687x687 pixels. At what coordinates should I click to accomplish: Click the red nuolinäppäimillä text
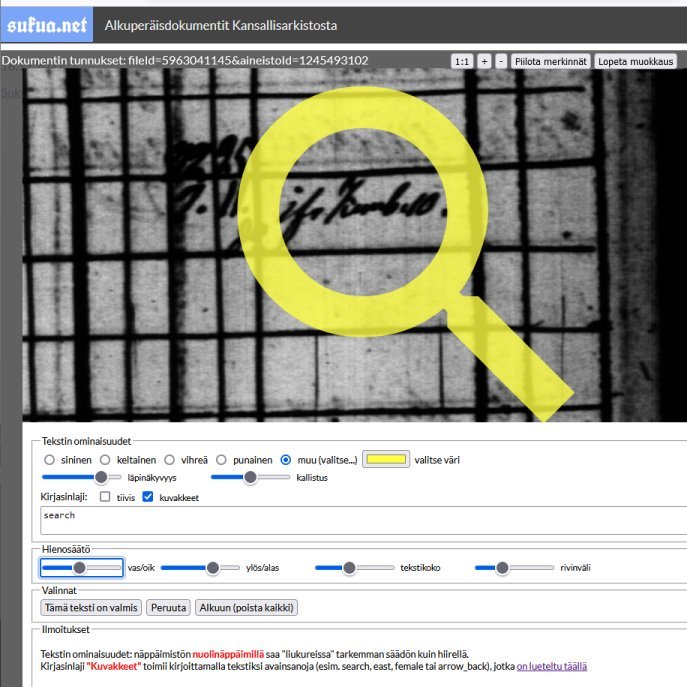[228, 654]
